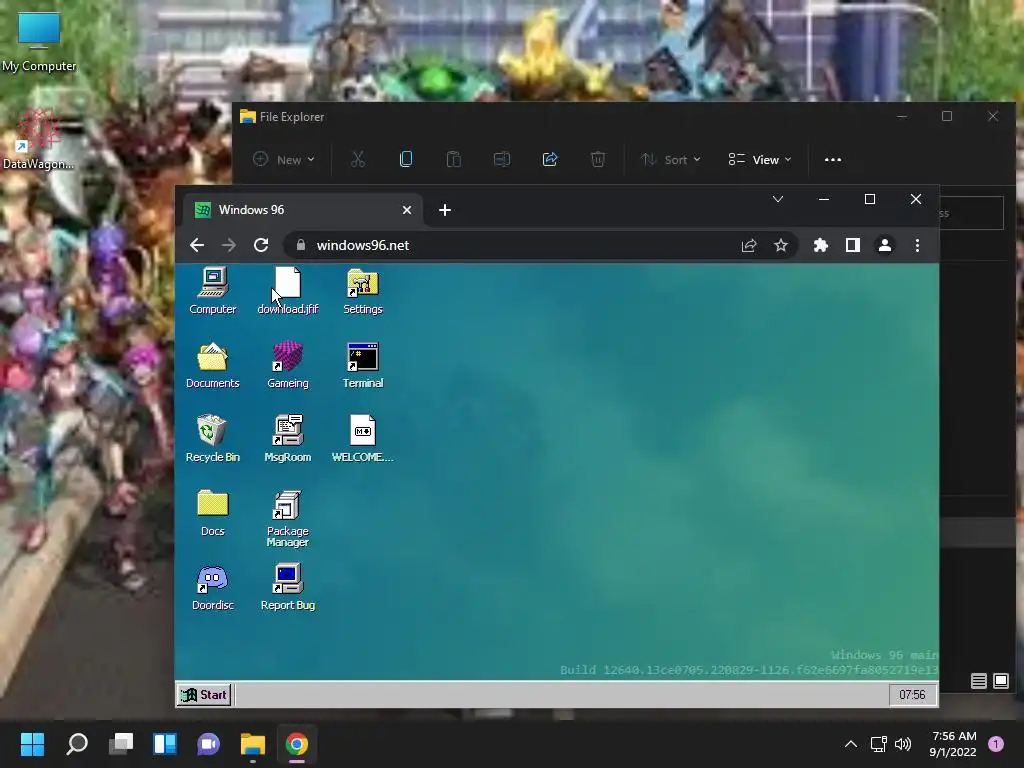Open the Chrome profile menu
The width and height of the screenshot is (1024, 768).
[885, 245]
